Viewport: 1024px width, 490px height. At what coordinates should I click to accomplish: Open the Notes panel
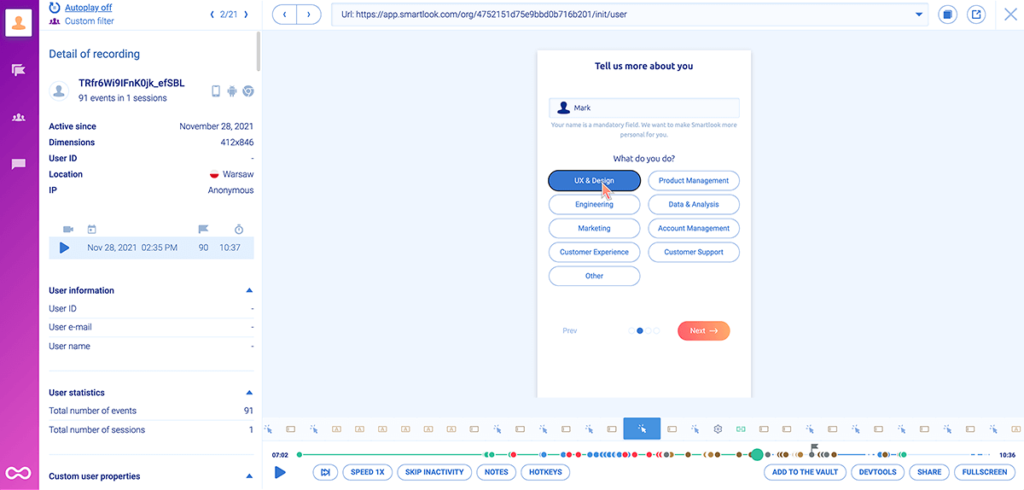tap(494, 472)
